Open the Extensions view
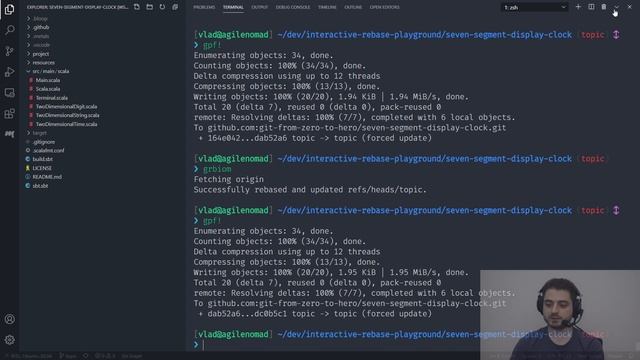The width and height of the screenshot is (640, 360). pos(9,113)
